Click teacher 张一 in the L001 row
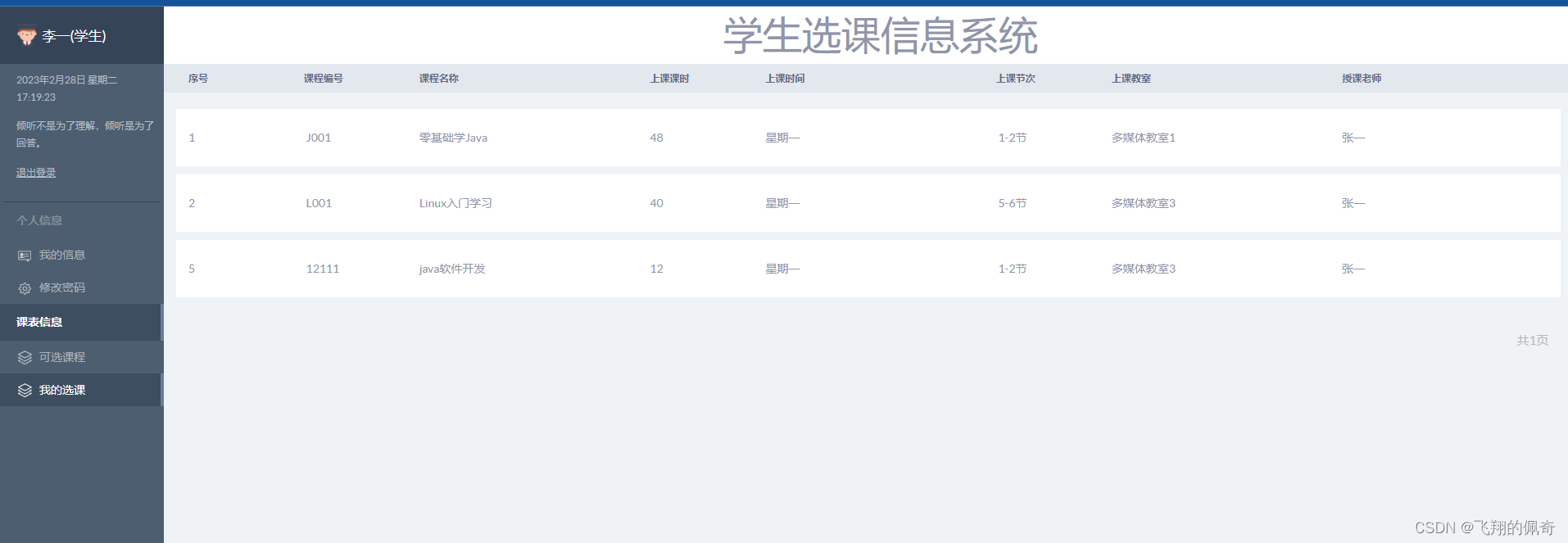Screen dimensions: 1568x543 pos(1353,203)
